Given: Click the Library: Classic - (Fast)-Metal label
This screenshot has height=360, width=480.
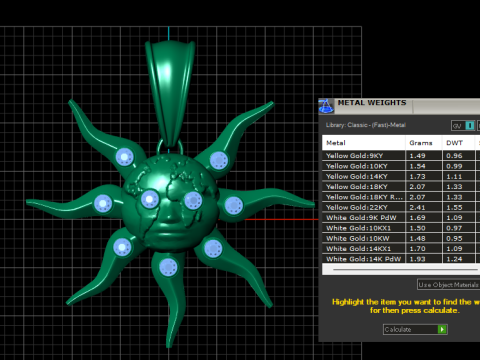Looking at the screenshot, I should tap(366, 125).
